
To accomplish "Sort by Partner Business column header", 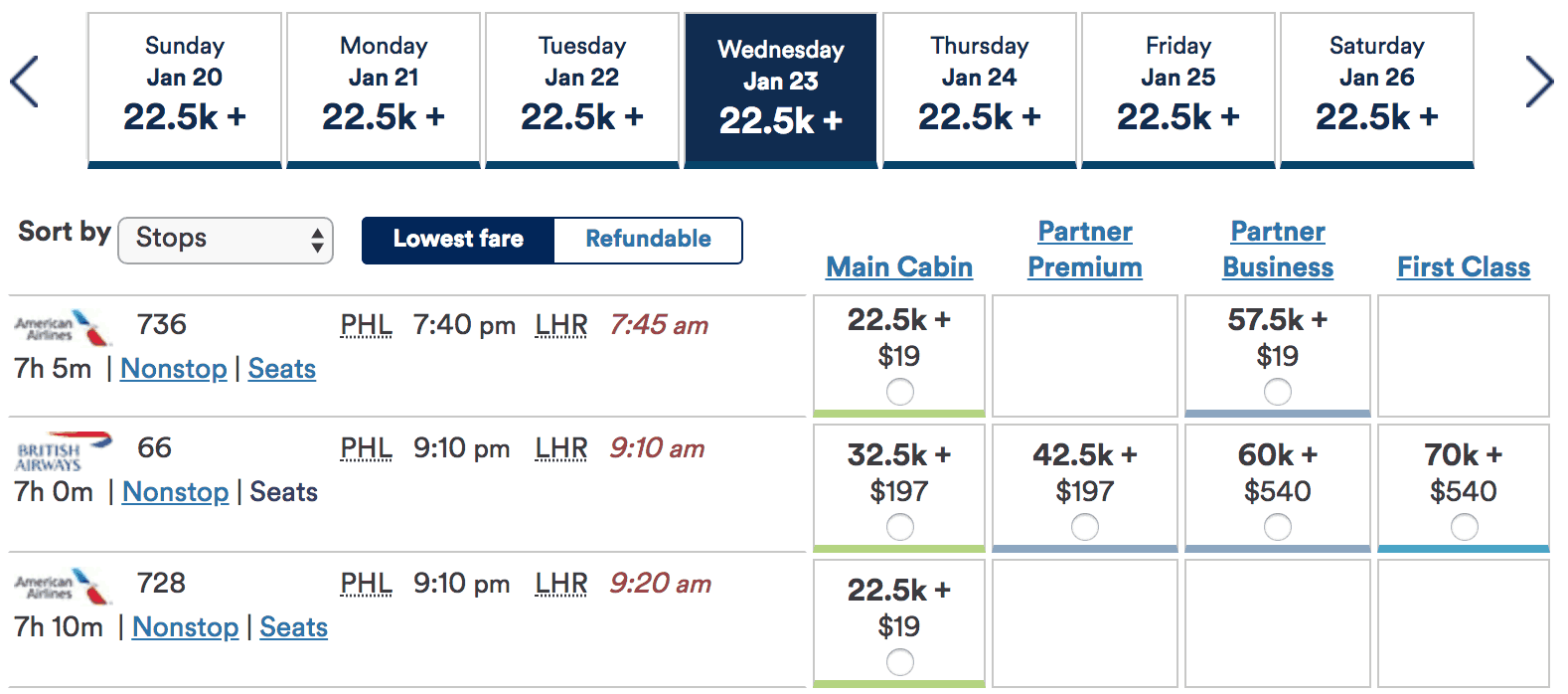I will pos(1278,249).
